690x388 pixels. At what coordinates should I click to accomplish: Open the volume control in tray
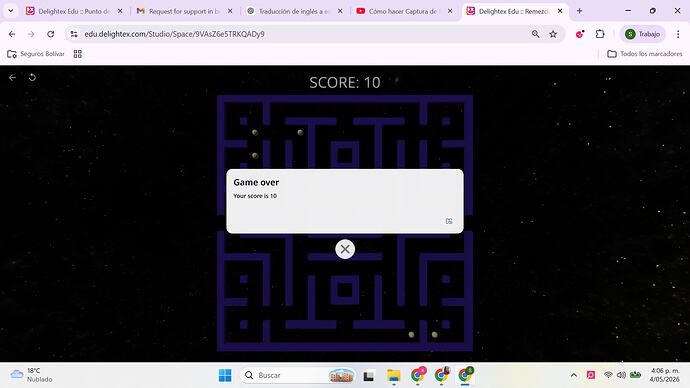coord(621,375)
